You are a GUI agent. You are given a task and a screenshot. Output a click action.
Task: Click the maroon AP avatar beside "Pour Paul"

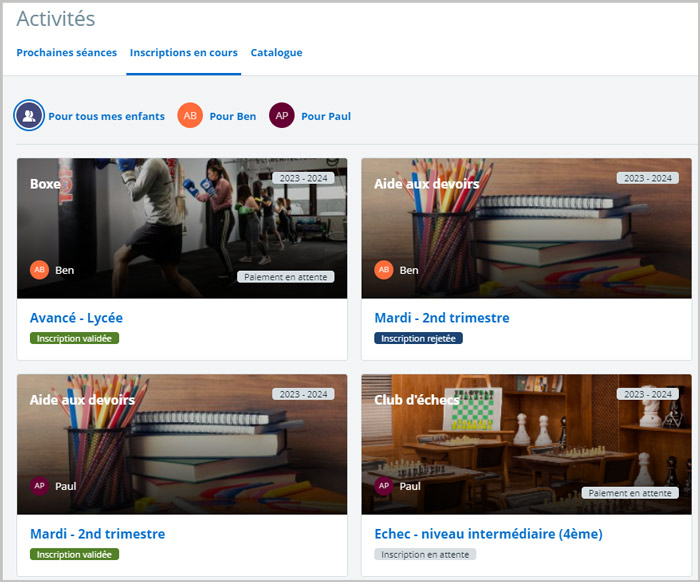282,116
